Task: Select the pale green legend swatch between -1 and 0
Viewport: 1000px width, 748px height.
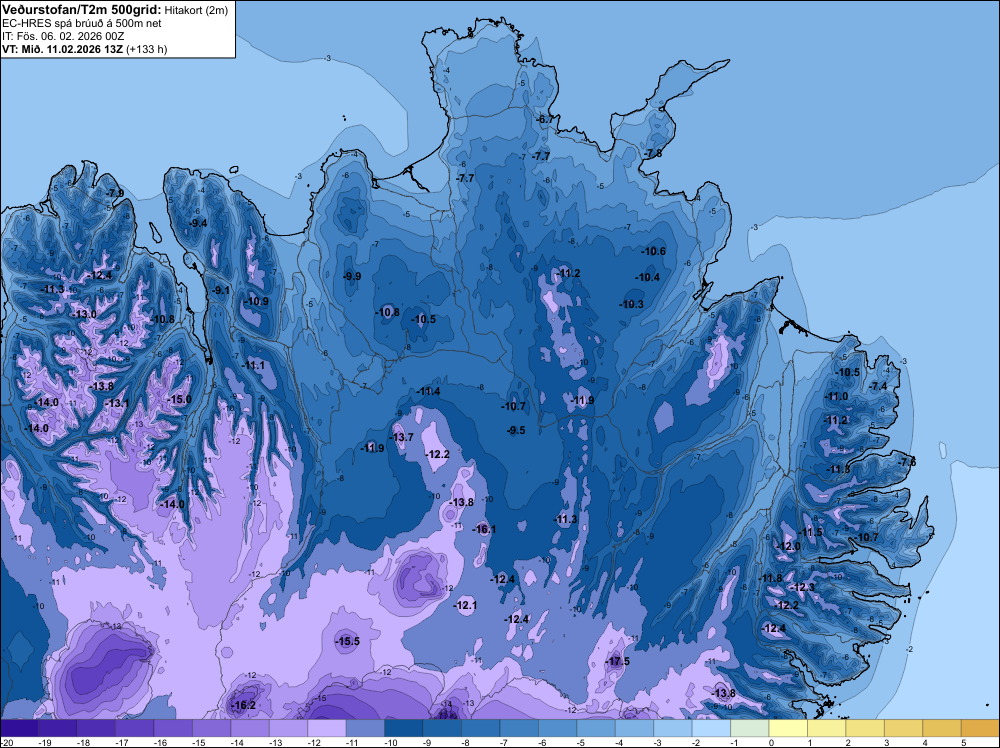Action: [749, 728]
